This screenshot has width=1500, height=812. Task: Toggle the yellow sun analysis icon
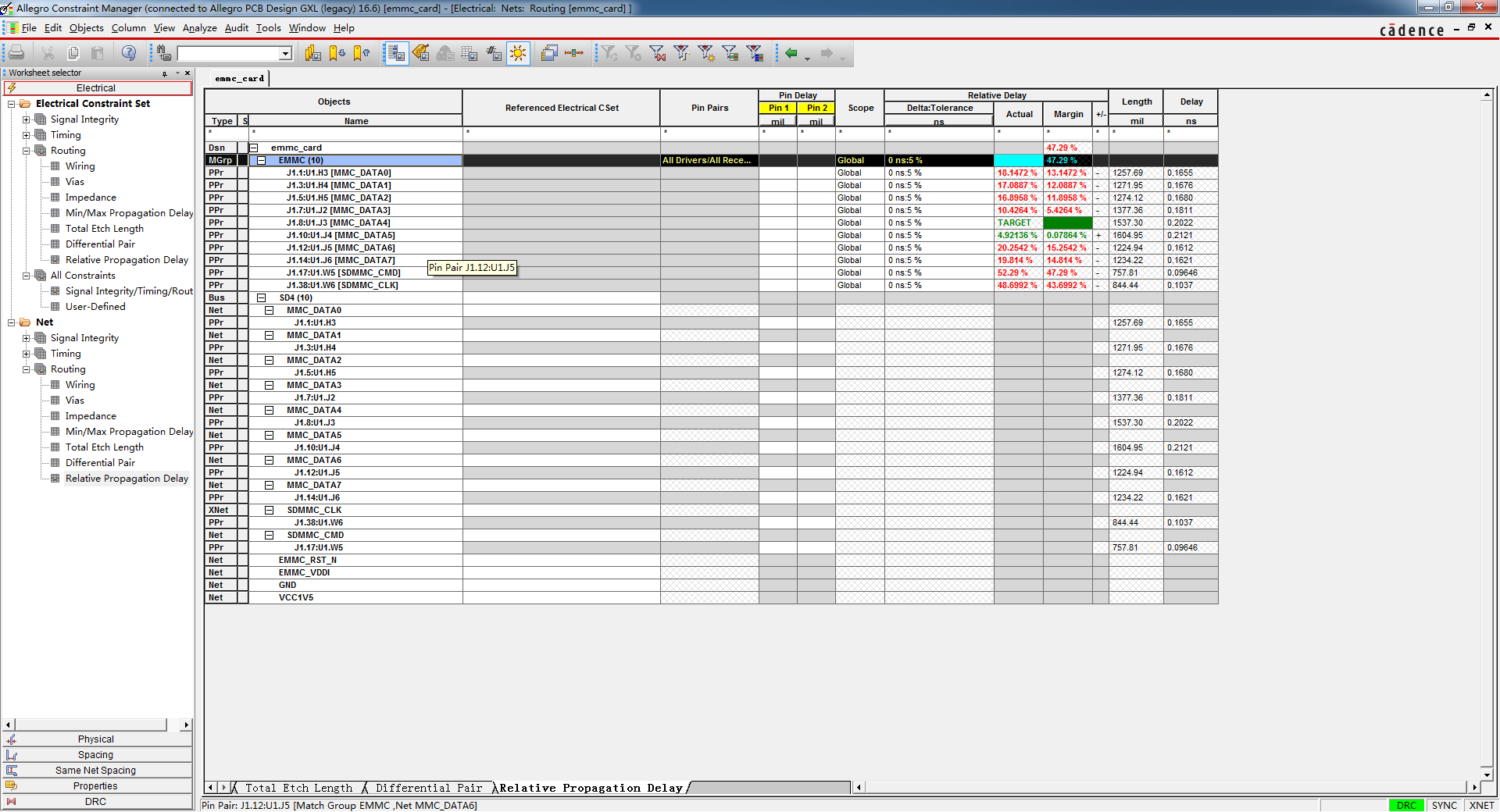(x=518, y=53)
